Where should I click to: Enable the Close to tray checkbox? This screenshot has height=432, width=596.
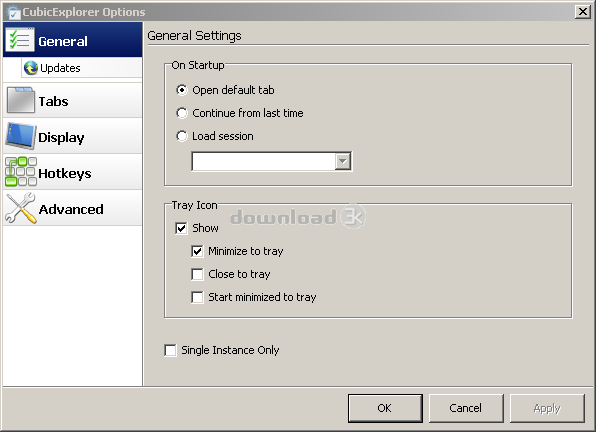[197, 274]
